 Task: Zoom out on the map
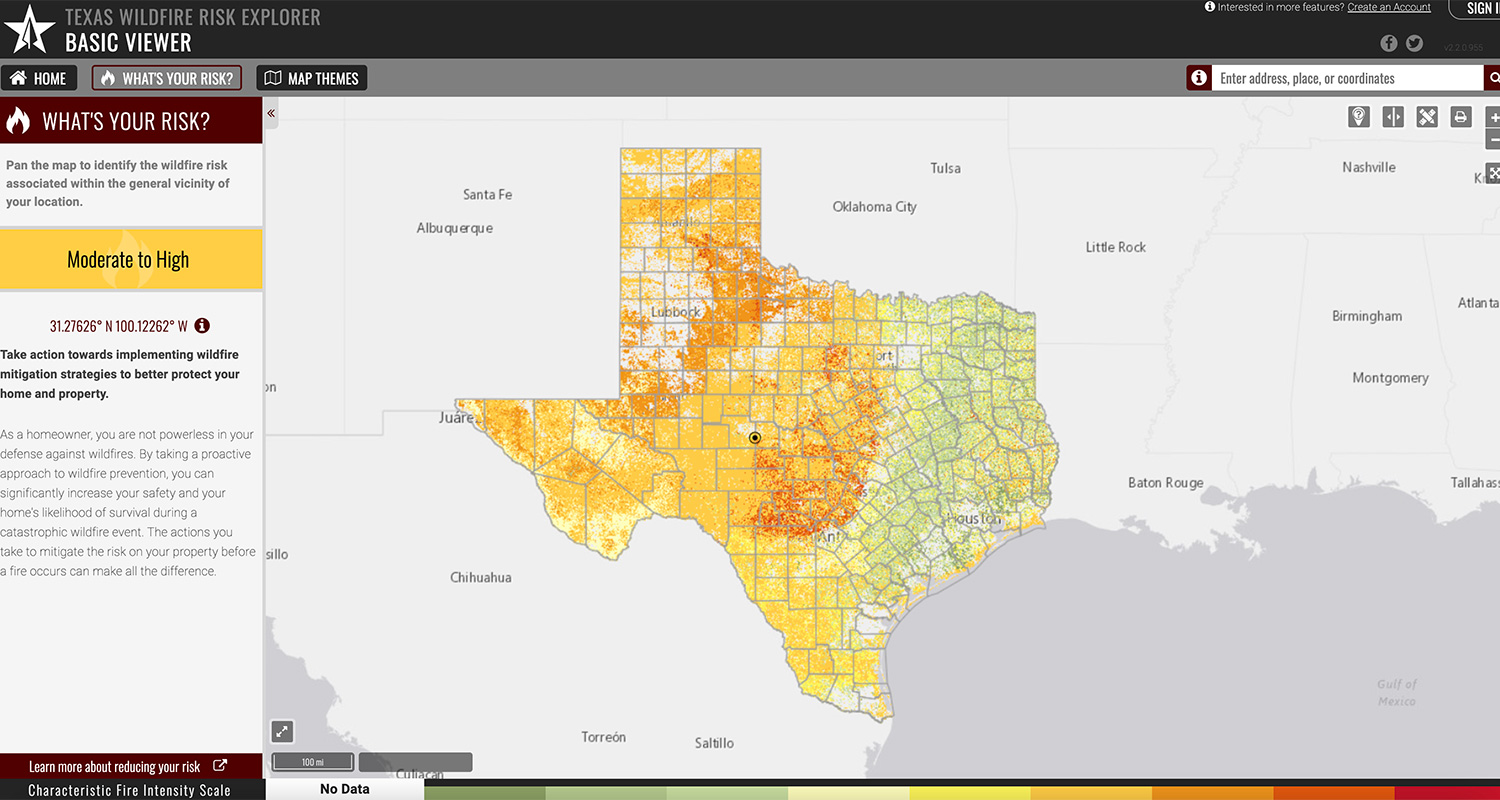(1494, 140)
